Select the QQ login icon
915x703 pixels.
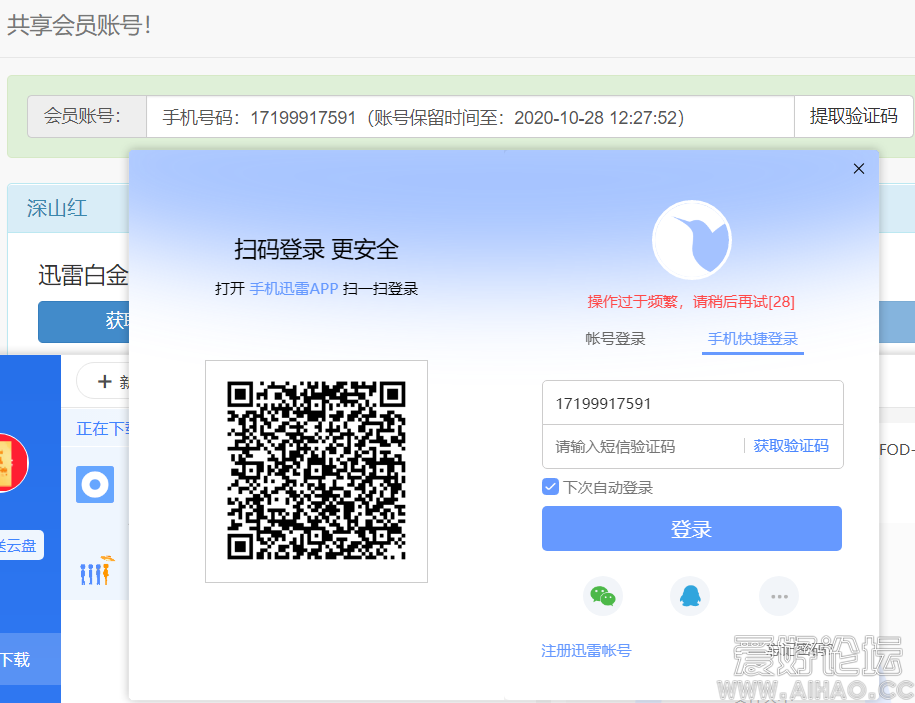point(690,595)
